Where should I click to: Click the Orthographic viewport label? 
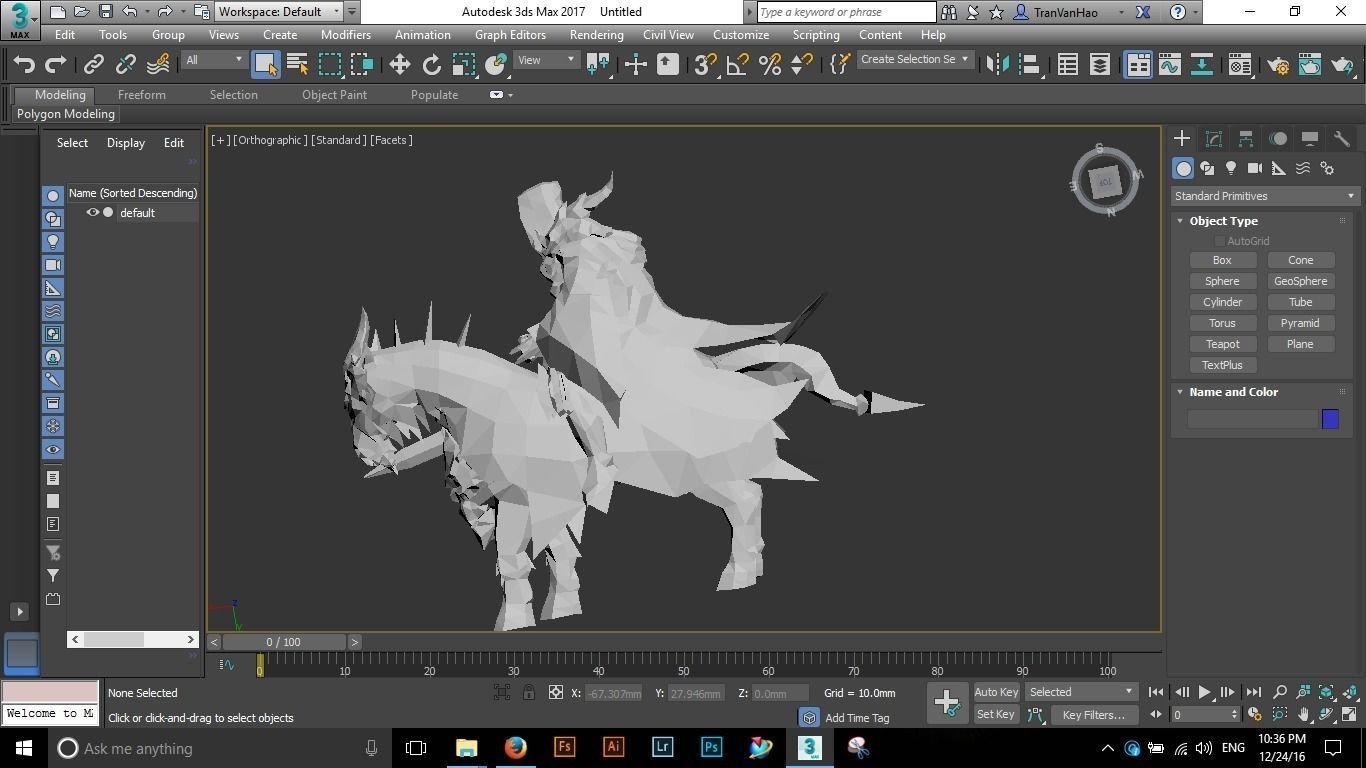[271, 140]
